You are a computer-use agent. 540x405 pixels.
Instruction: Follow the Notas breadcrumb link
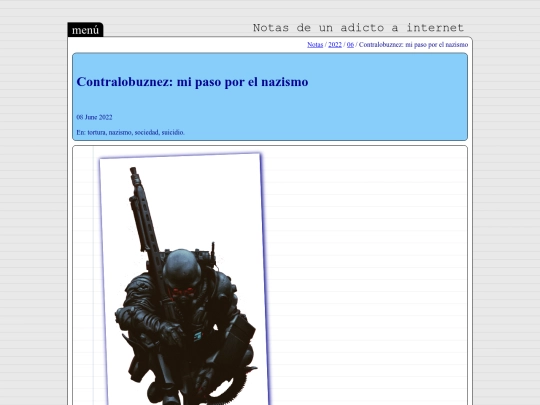click(x=315, y=45)
